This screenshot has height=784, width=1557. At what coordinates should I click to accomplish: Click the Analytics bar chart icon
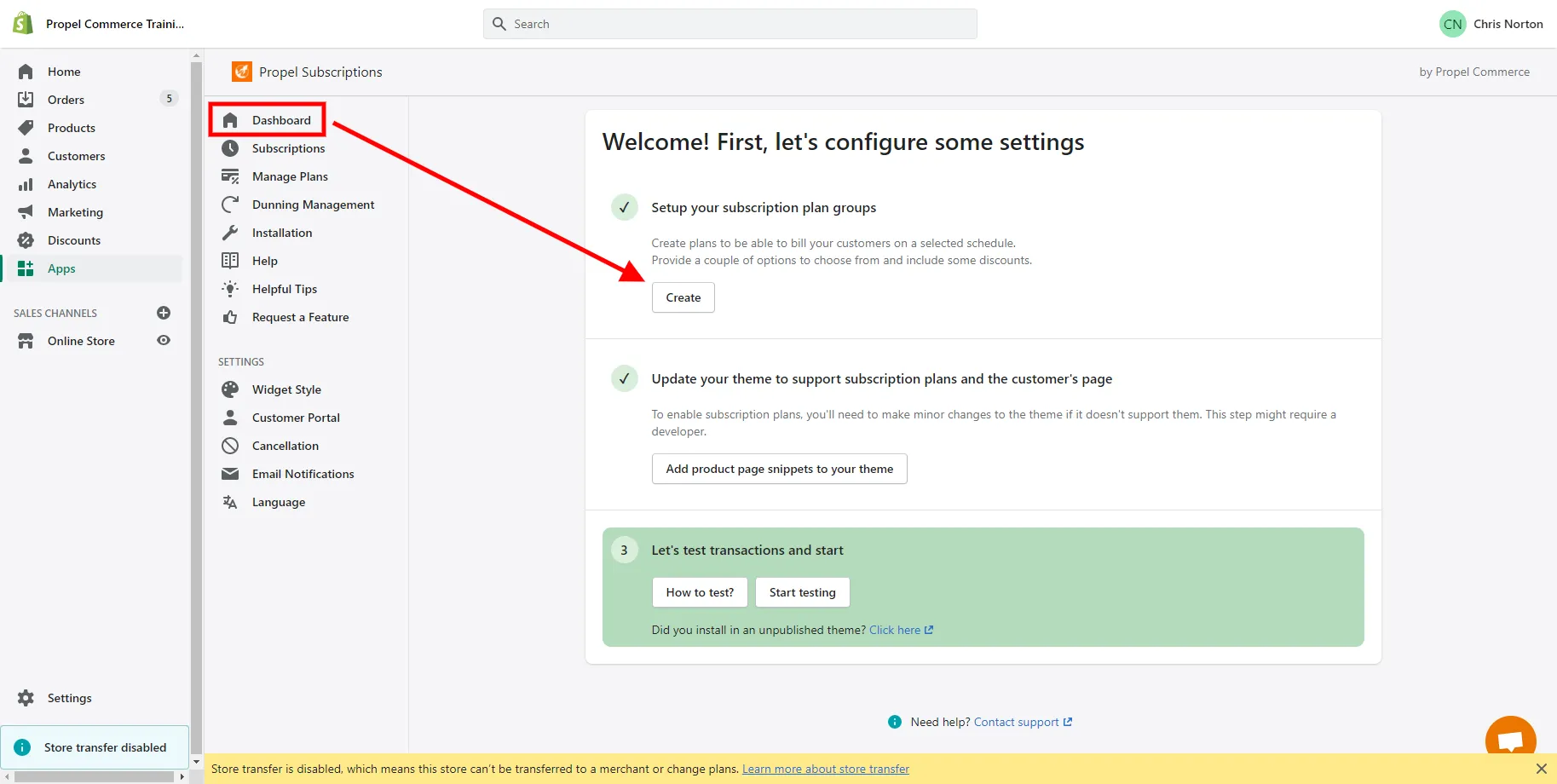(26, 184)
